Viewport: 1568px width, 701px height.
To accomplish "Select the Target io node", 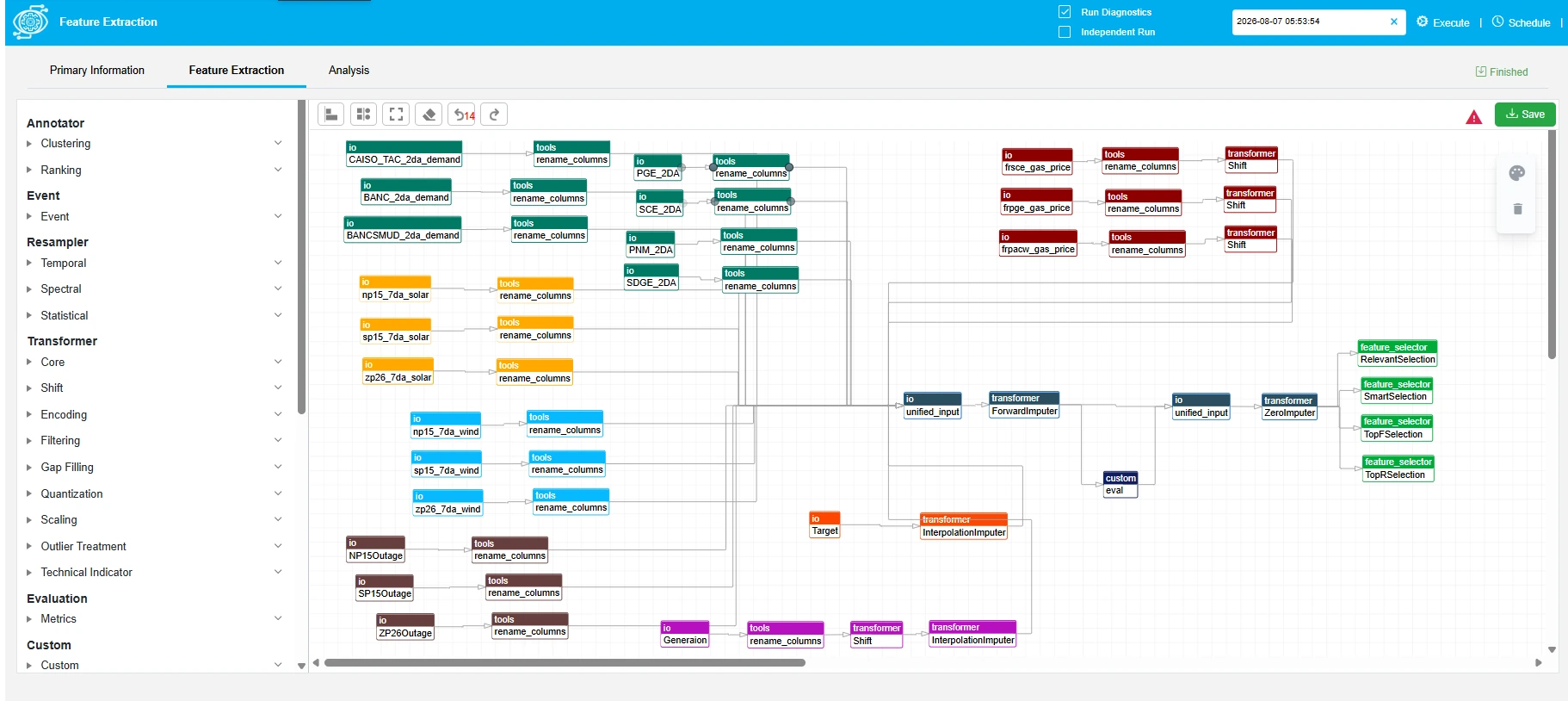I will (824, 525).
